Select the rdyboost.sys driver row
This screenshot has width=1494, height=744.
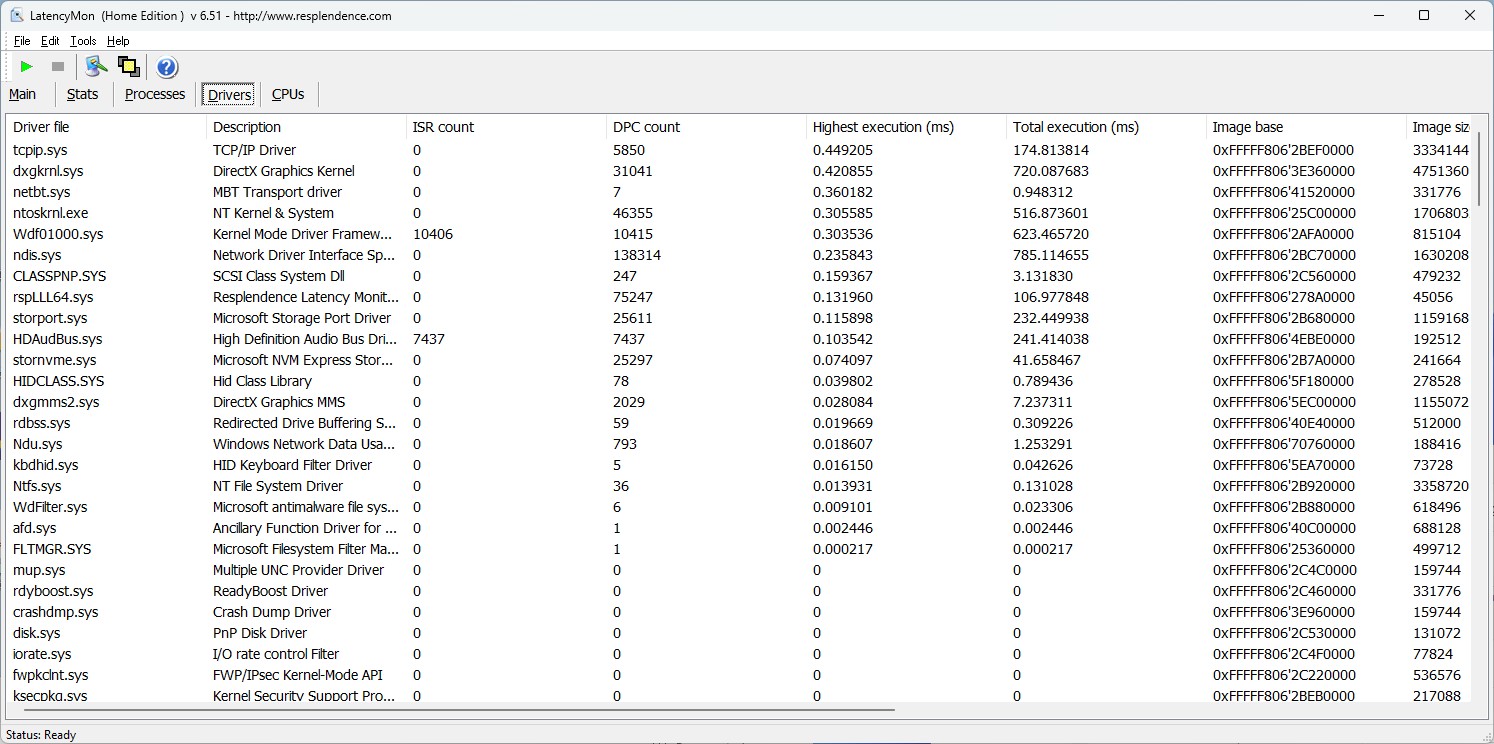[x=739, y=591]
